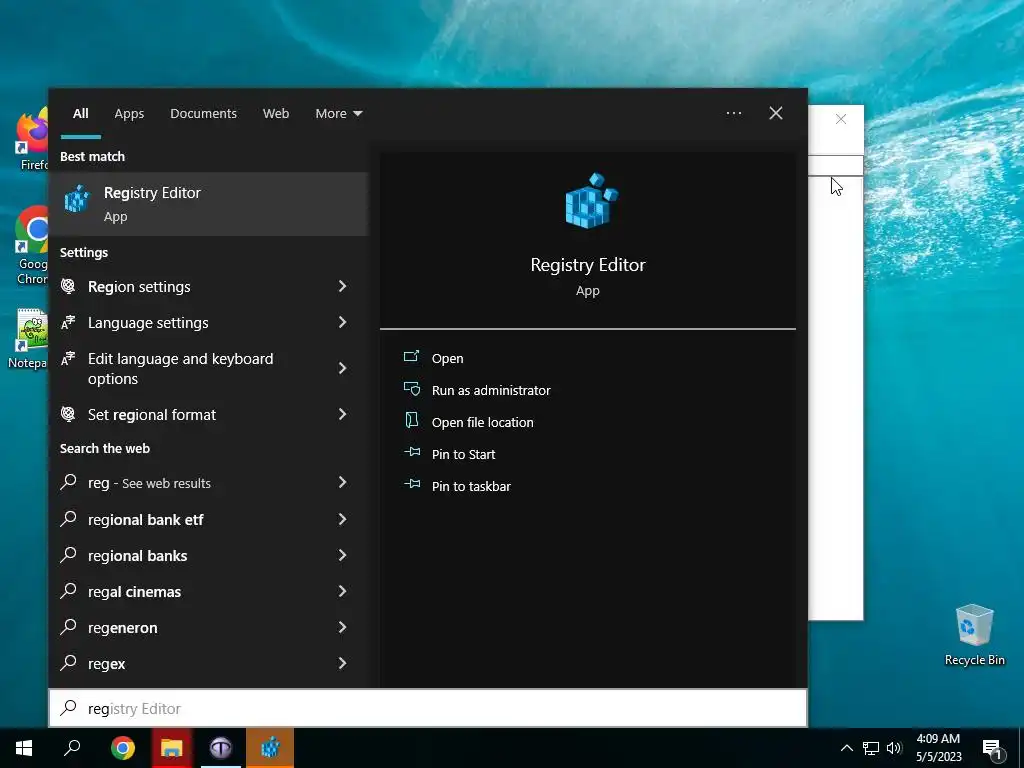Click the Registry Editor icon in best match
The image size is (1024, 768).
(x=77, y=198)
